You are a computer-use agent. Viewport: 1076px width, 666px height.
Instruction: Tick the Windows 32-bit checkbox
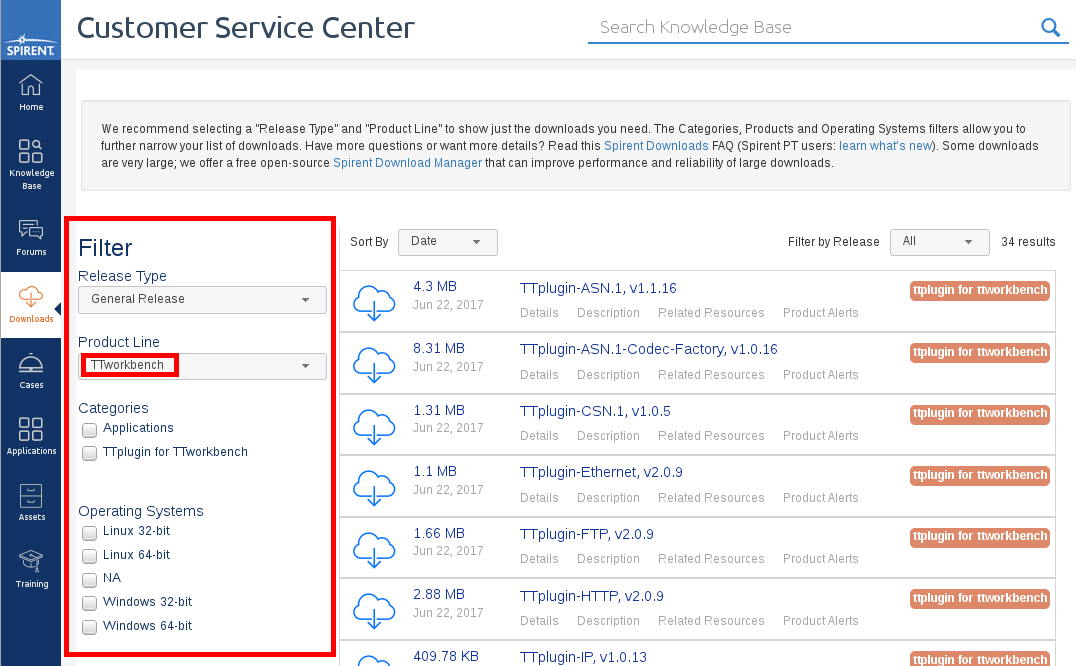click(x=89, y=604)
